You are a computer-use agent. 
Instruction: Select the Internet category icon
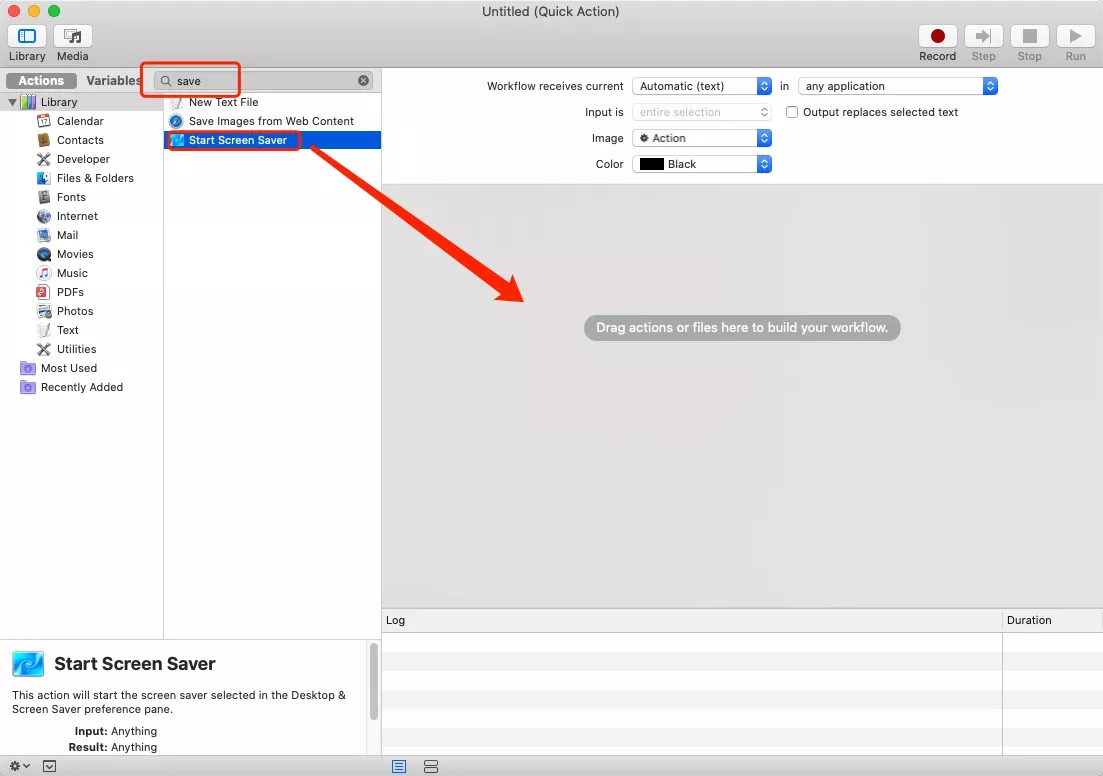pyautogui.click(x=44, y=216)
